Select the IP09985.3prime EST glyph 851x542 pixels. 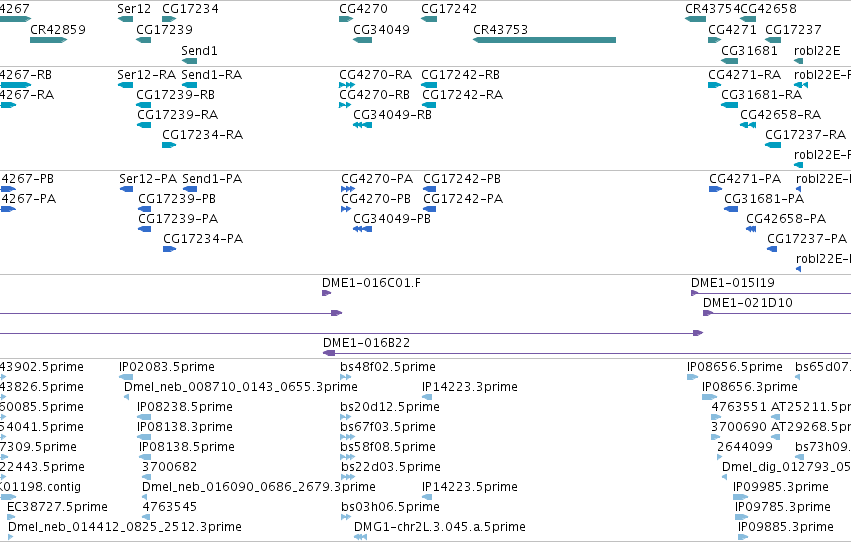coord(740,497)
